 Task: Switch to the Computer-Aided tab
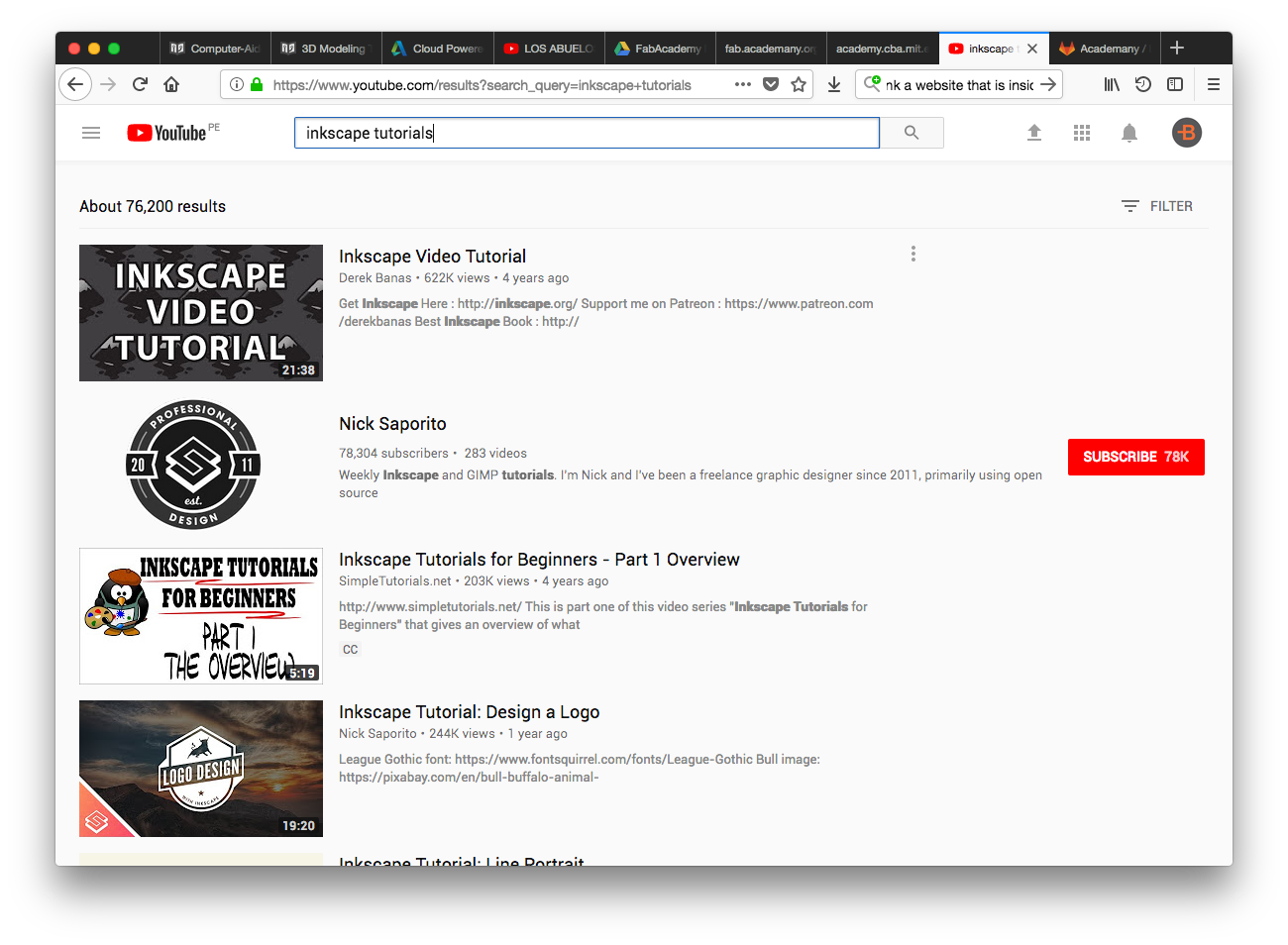pyautogui.click(x=215, y=49)
